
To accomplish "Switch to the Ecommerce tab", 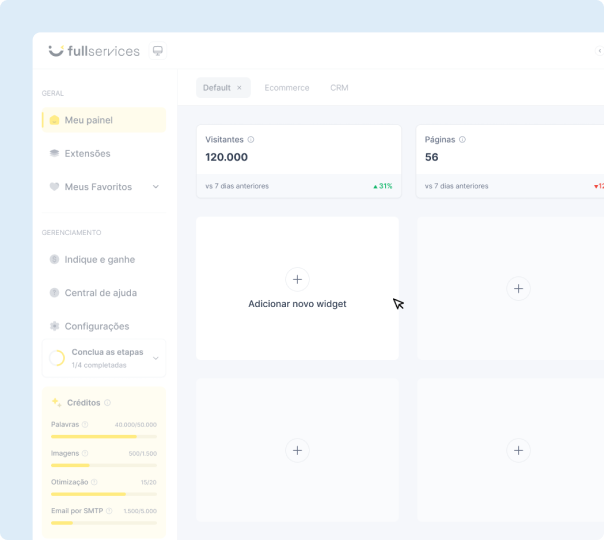I will [286, 88].
